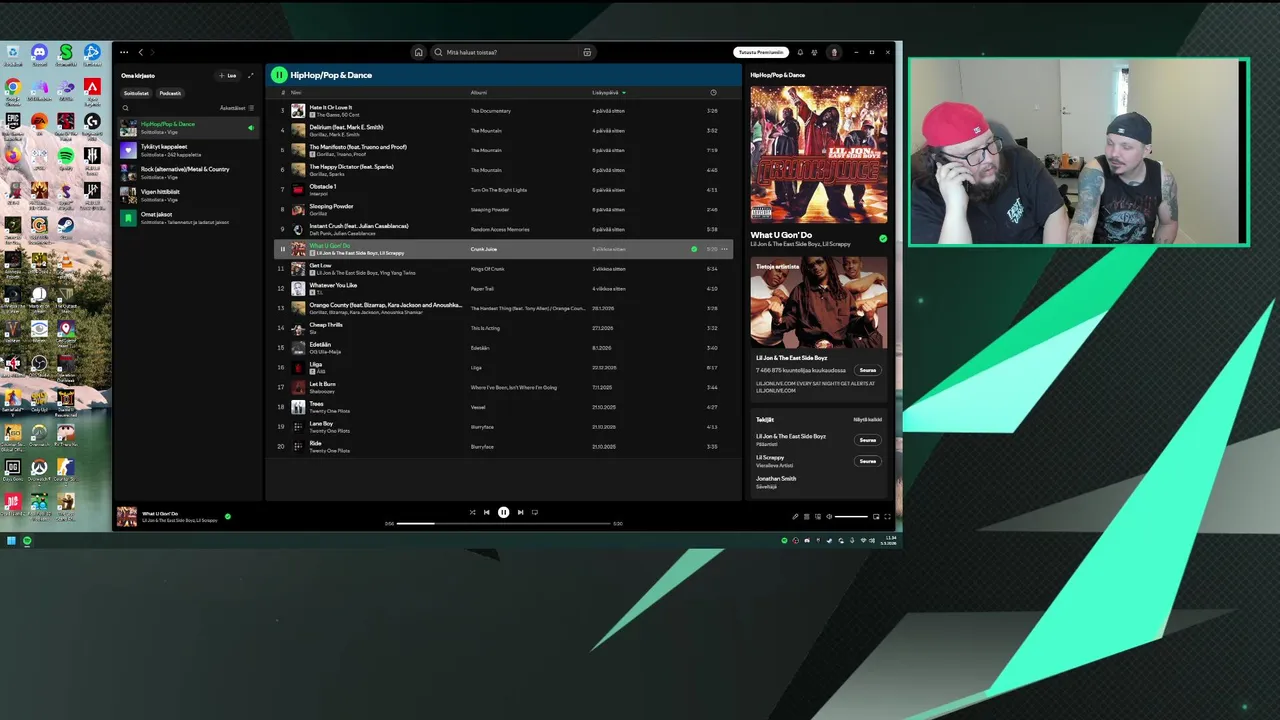Open more options for What U Gon' Do row
Image resolution: width=1280 pixels, height=720 pixels.
pyautogui.click(x=724, y=249)
